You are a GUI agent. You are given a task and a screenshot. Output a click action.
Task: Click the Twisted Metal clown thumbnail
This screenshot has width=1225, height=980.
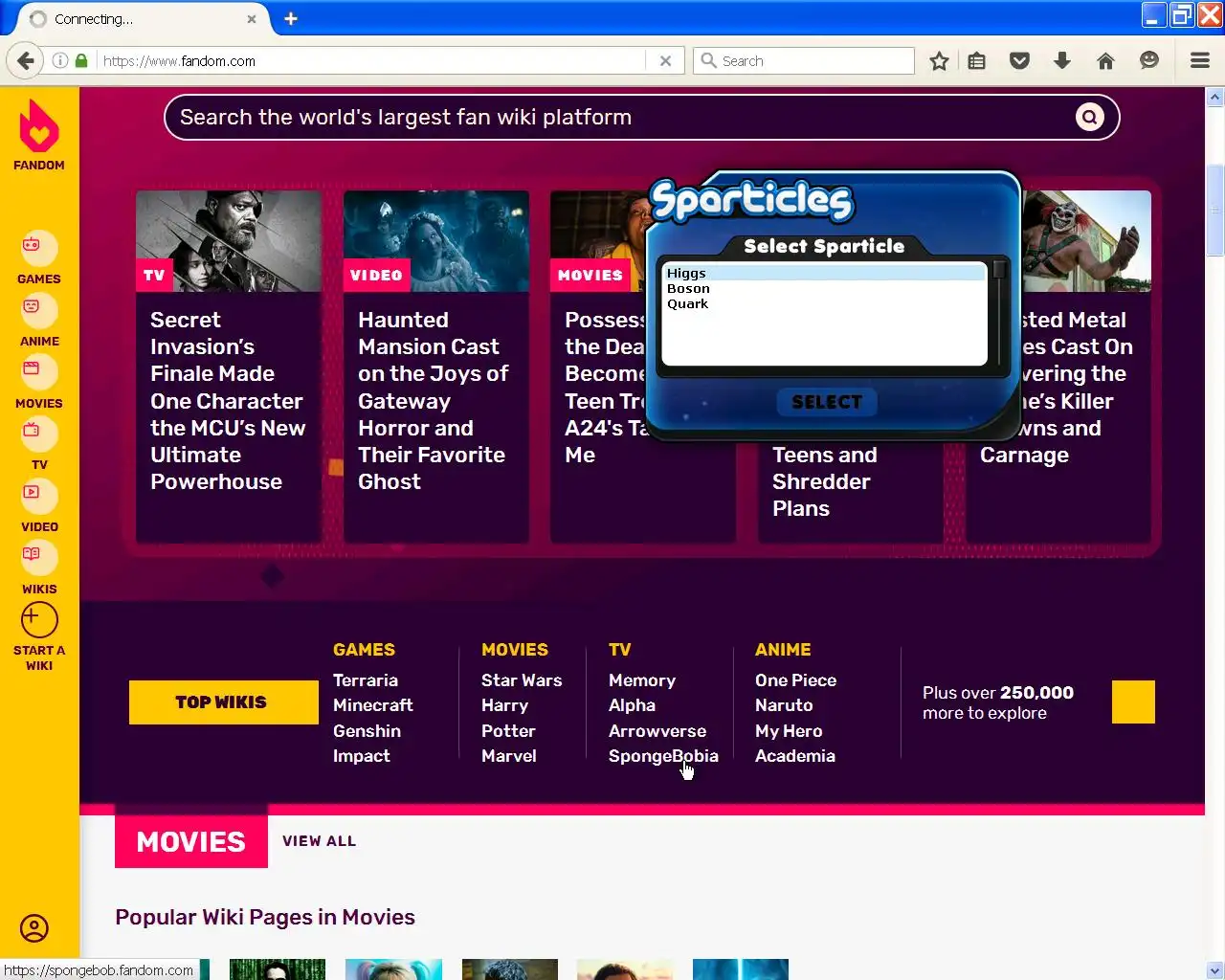tap(1086, 241)
